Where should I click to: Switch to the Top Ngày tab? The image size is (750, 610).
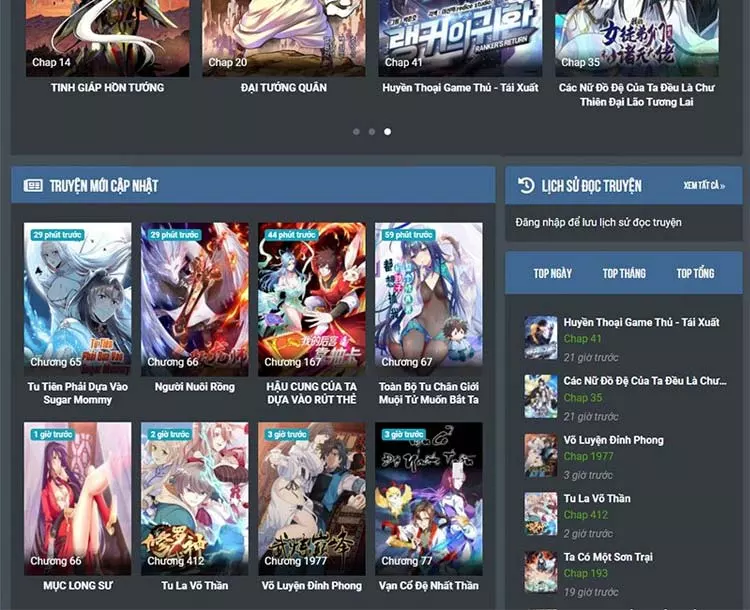tap(552, 273)
